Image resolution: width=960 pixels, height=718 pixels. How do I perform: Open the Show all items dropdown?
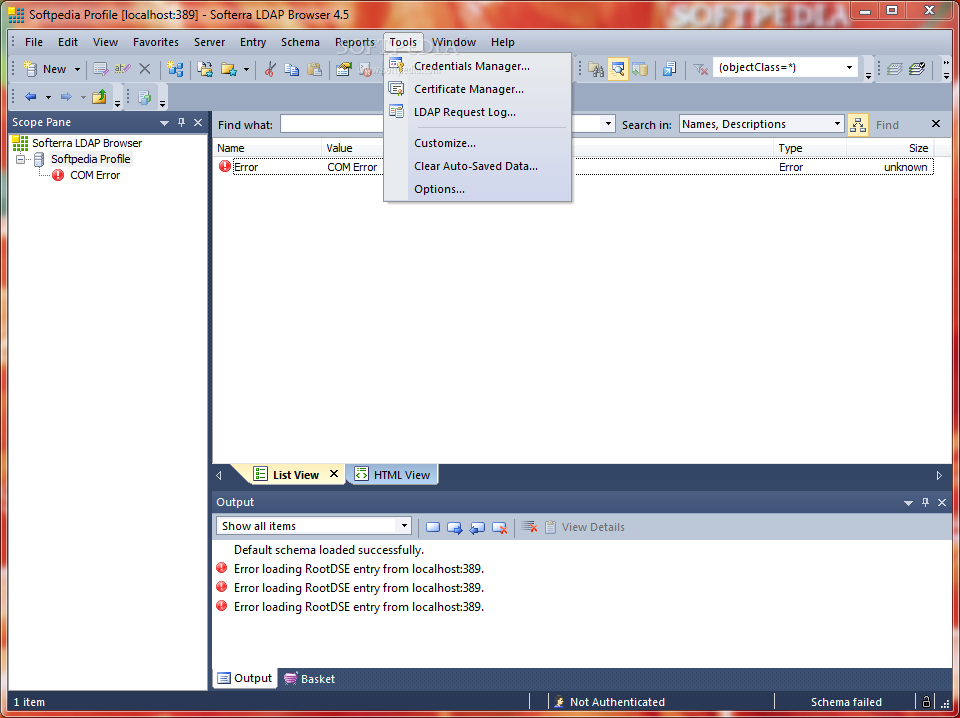404,526
